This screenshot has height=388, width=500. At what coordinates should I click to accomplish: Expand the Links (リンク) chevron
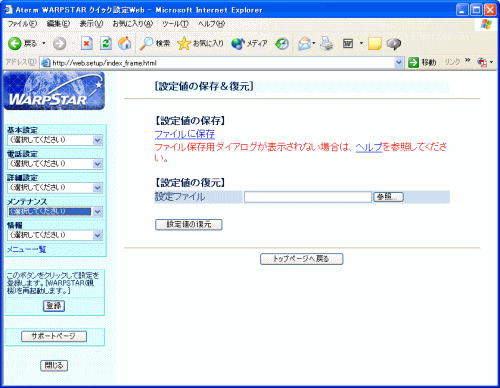[x=468, y=60]
